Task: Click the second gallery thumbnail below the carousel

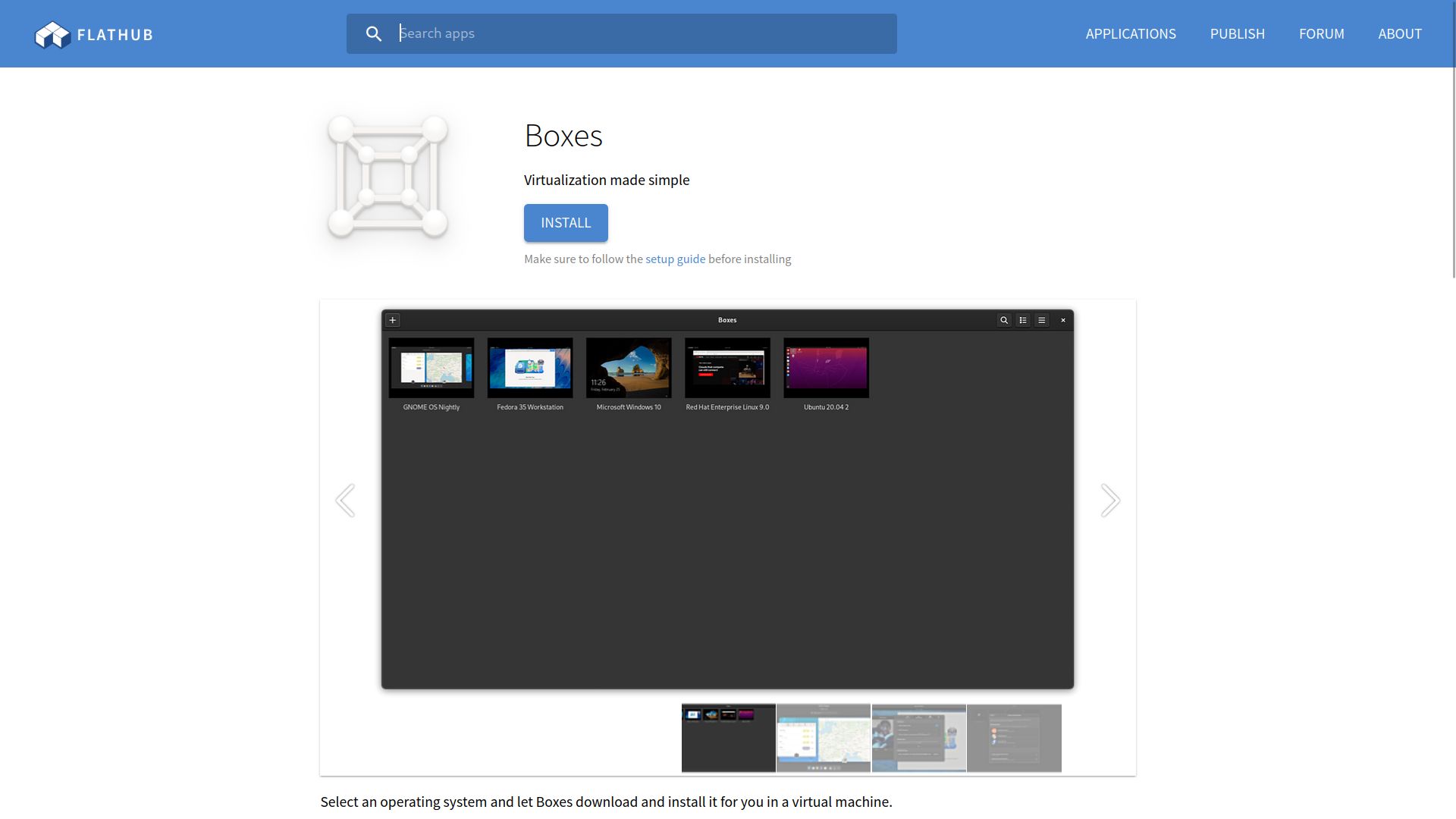Action: tap(823, 737)
